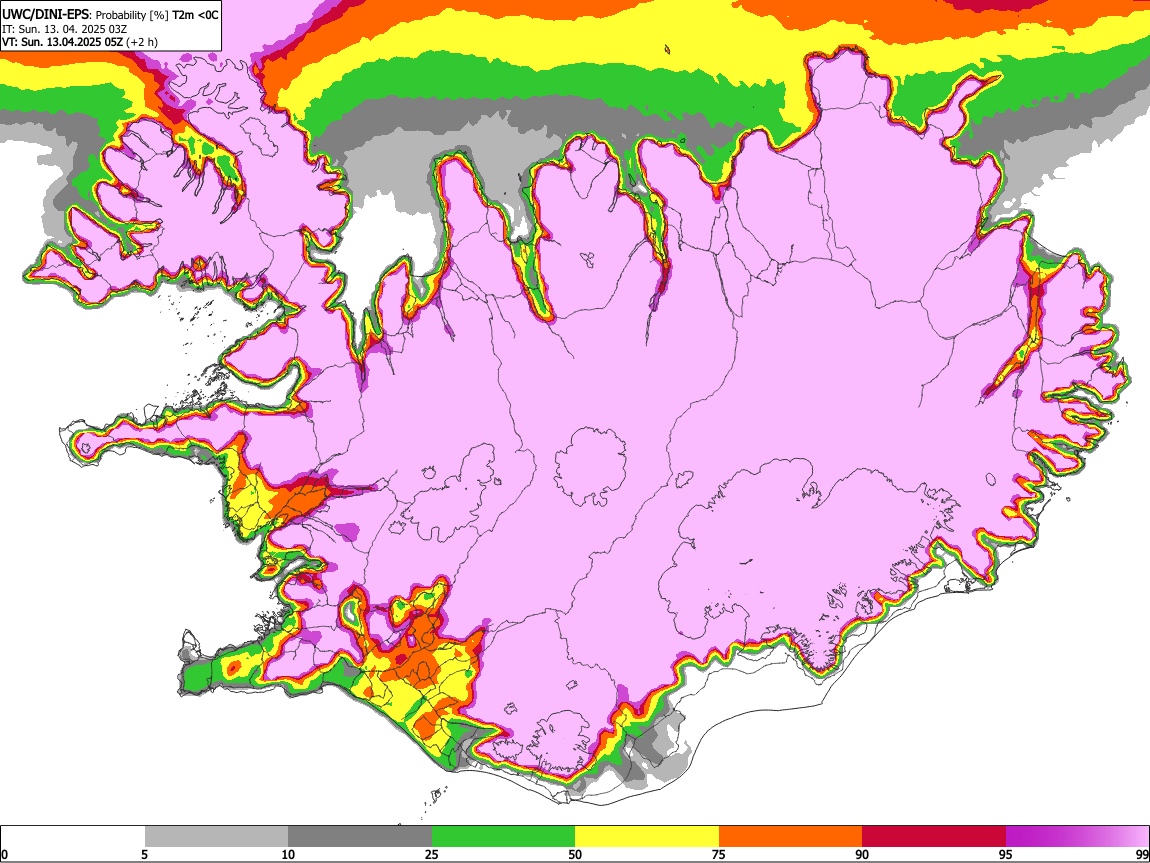Click the legend label 95
1150x863 pixels.
[x=1006, y=855]
